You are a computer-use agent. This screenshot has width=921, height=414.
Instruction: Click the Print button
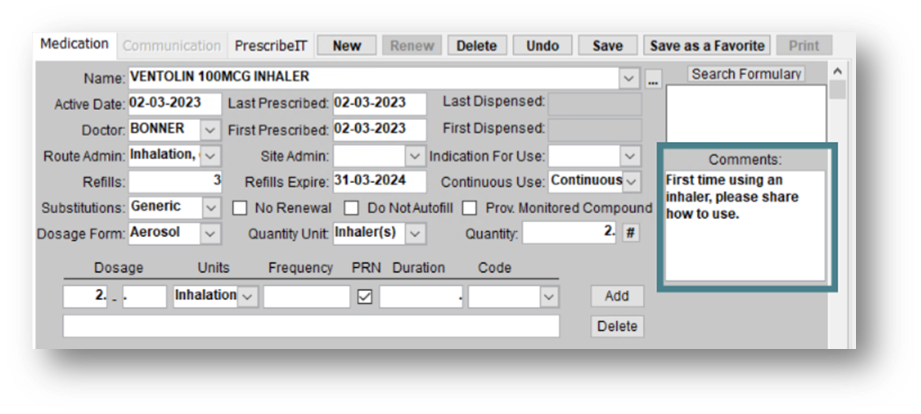pyautogui.click(x=804, y=46)
